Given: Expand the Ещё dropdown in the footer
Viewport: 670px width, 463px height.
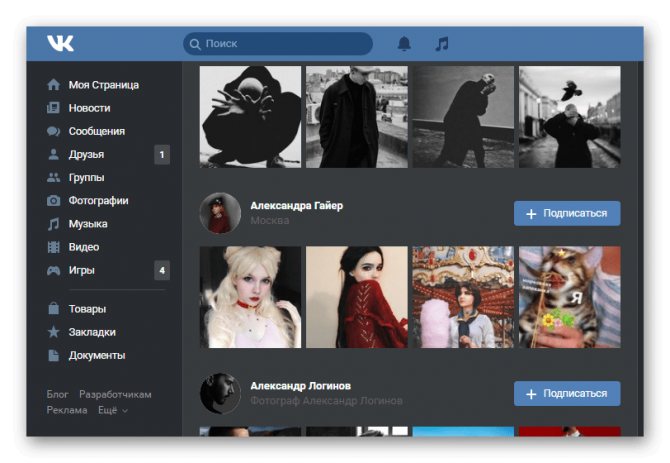Looking at the screenshot, I should tap(113, 410).
